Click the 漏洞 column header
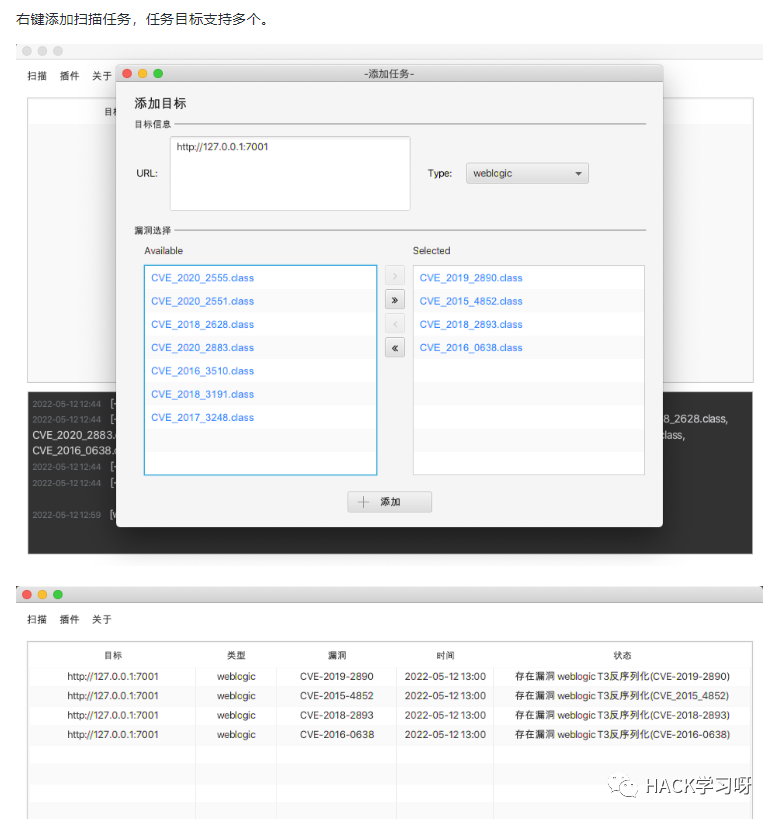This screenshot has width=776, height=819. click(337, 655)
